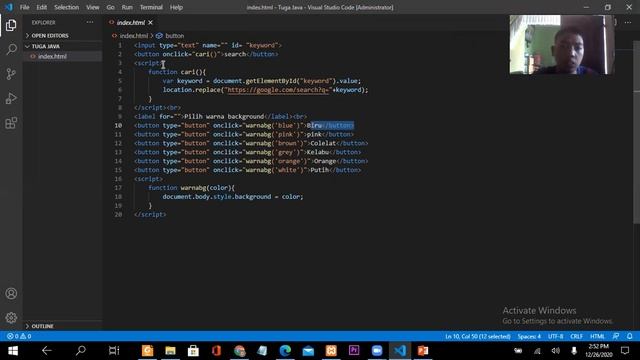The height and width of the screenshot is (360, 640).
Task: Click the word 'Putih' on line 15
Action: point(320,170)
